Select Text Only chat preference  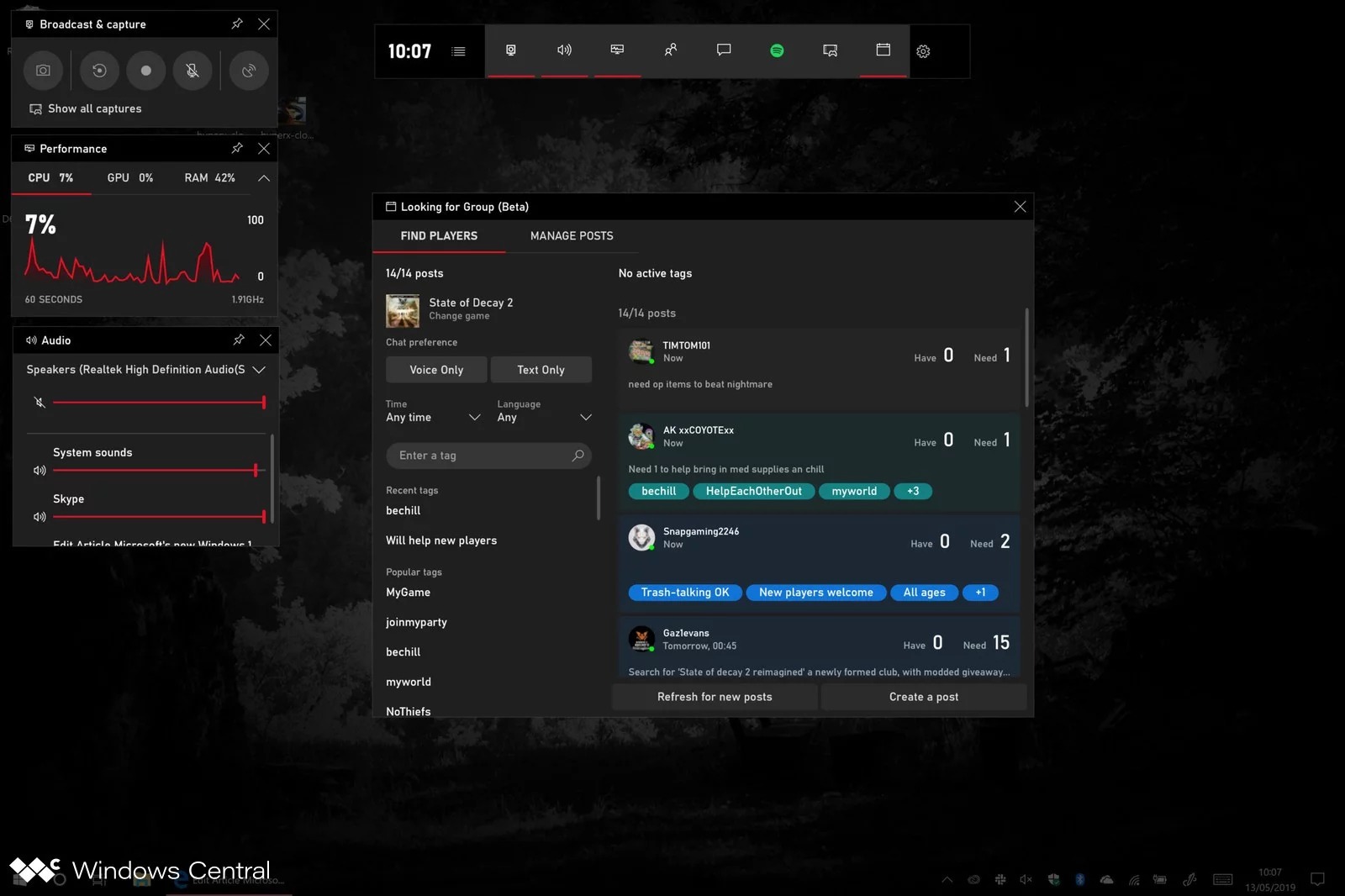[x=541, y=370]
